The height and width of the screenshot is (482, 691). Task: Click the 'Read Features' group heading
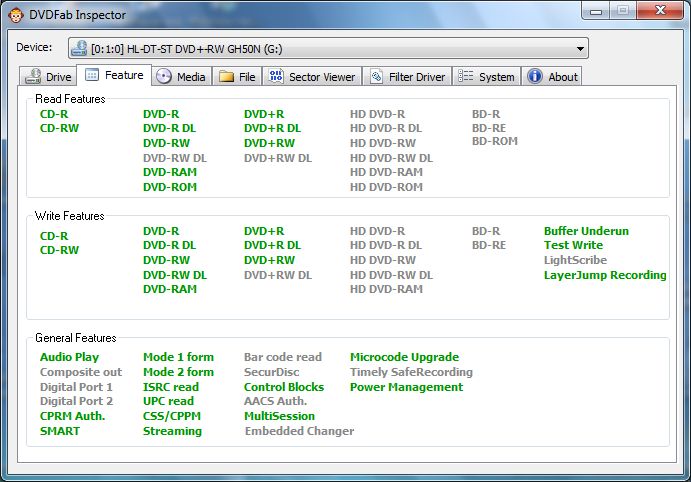click(70, 99)
